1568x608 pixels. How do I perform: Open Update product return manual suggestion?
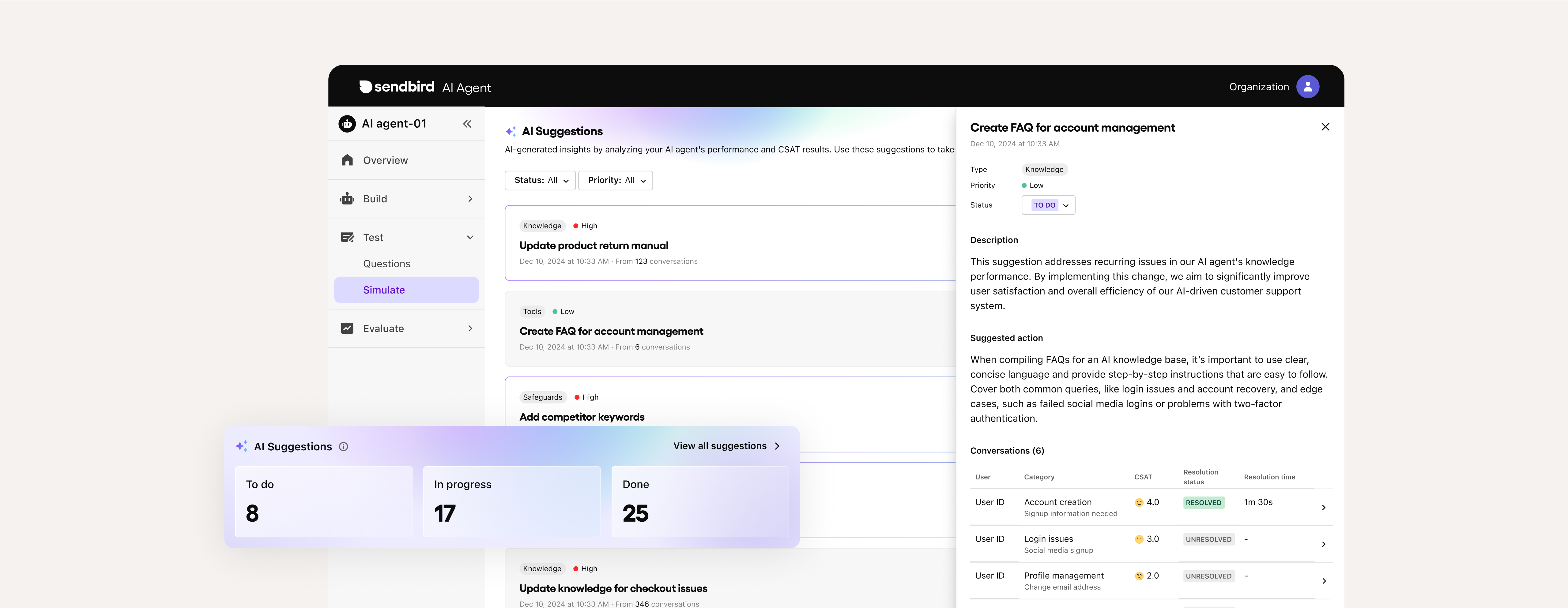point(730,243)
